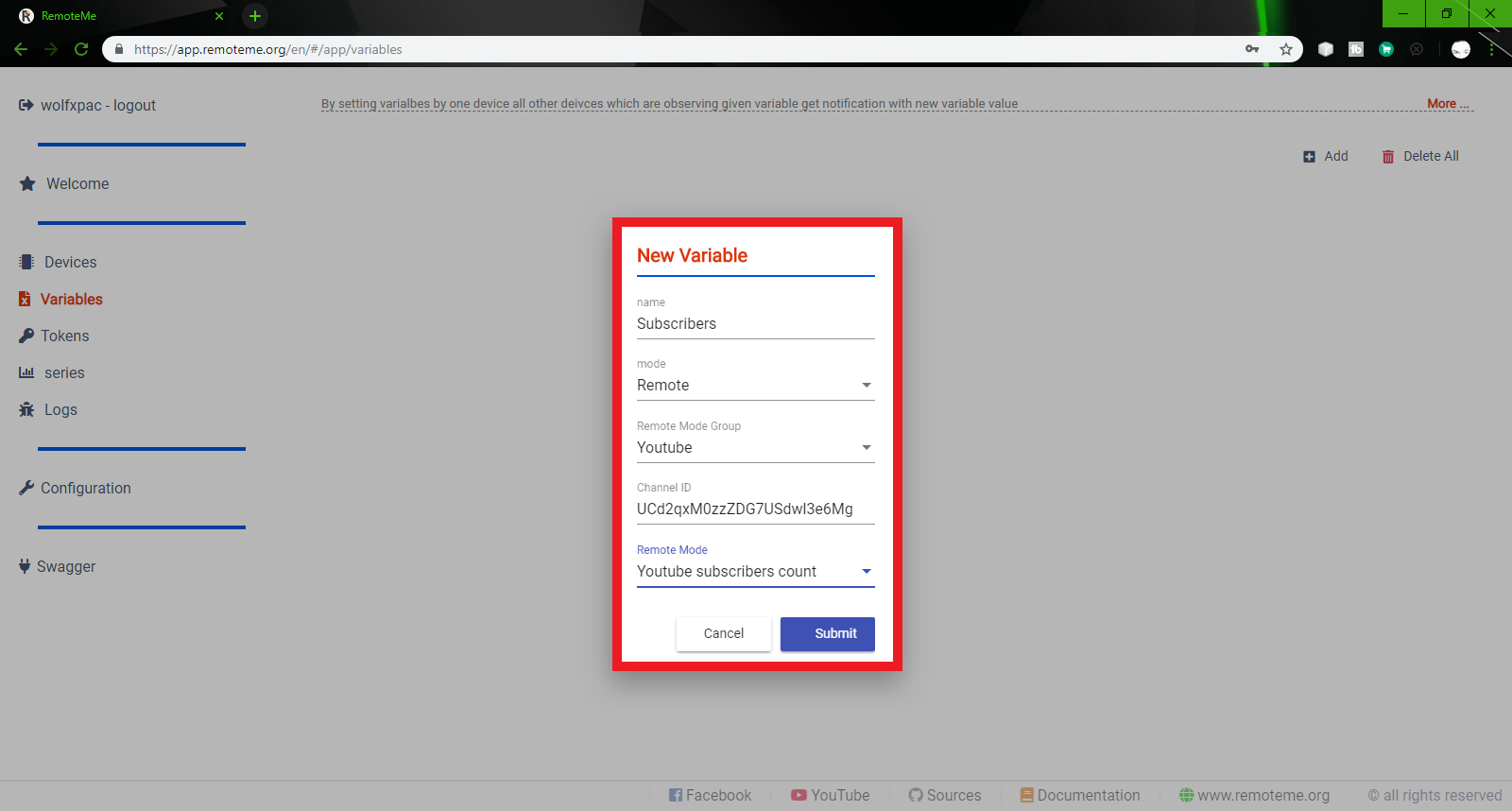Screen dimensions: 1512x811
Task: Click the Facebook footer link text
Action: (x=719, y=795)
